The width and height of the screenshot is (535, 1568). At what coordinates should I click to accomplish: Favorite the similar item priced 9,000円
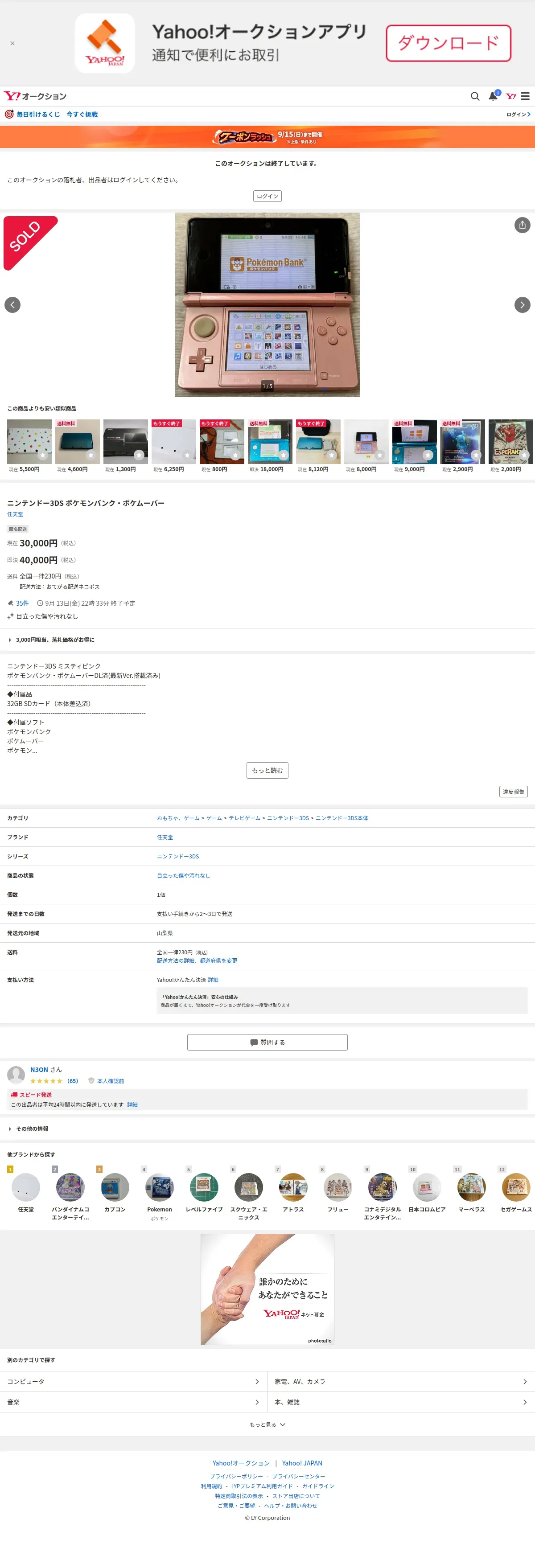point(428,455)
